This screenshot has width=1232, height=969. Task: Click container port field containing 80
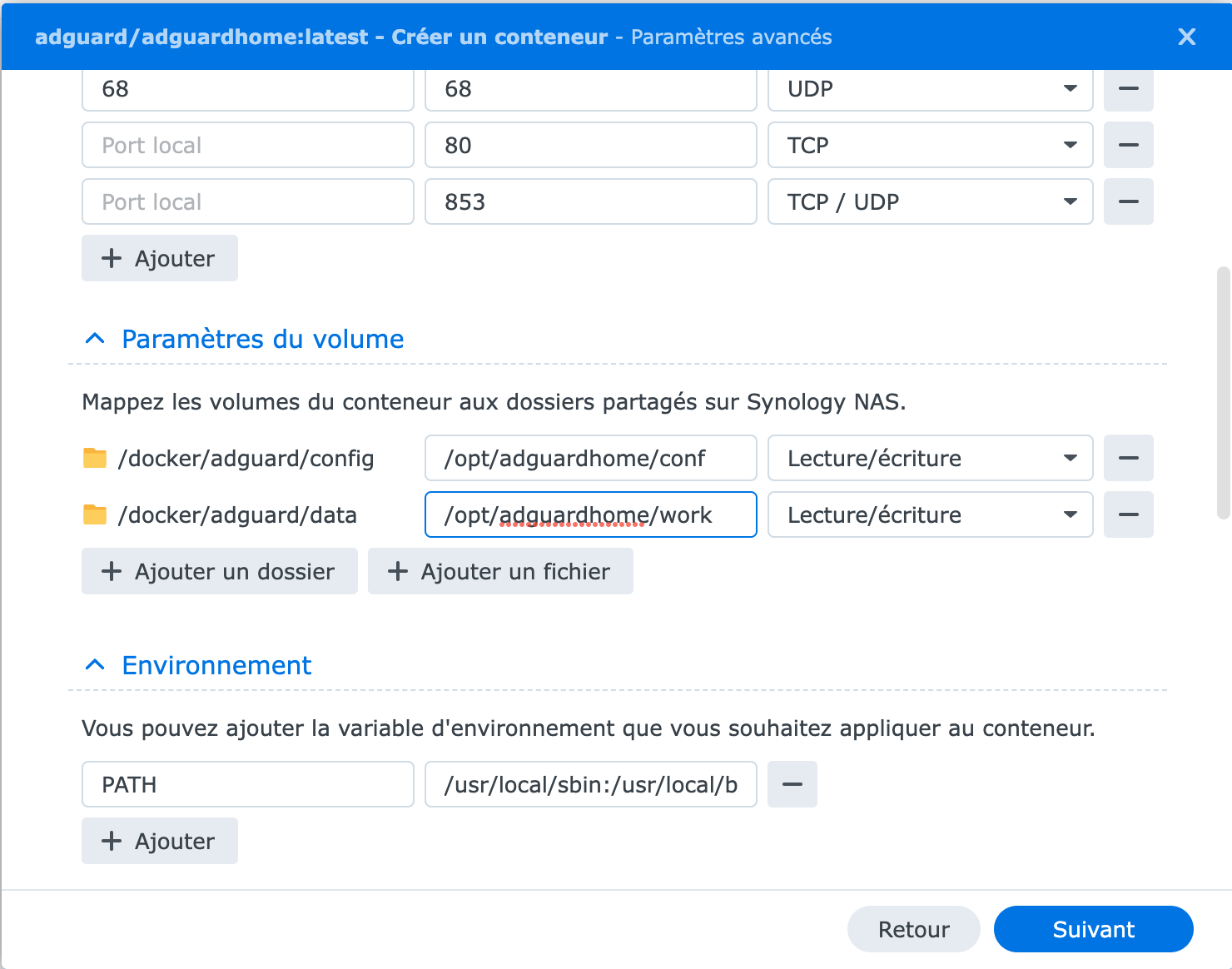pyautogui.click(x=590, y=145)
